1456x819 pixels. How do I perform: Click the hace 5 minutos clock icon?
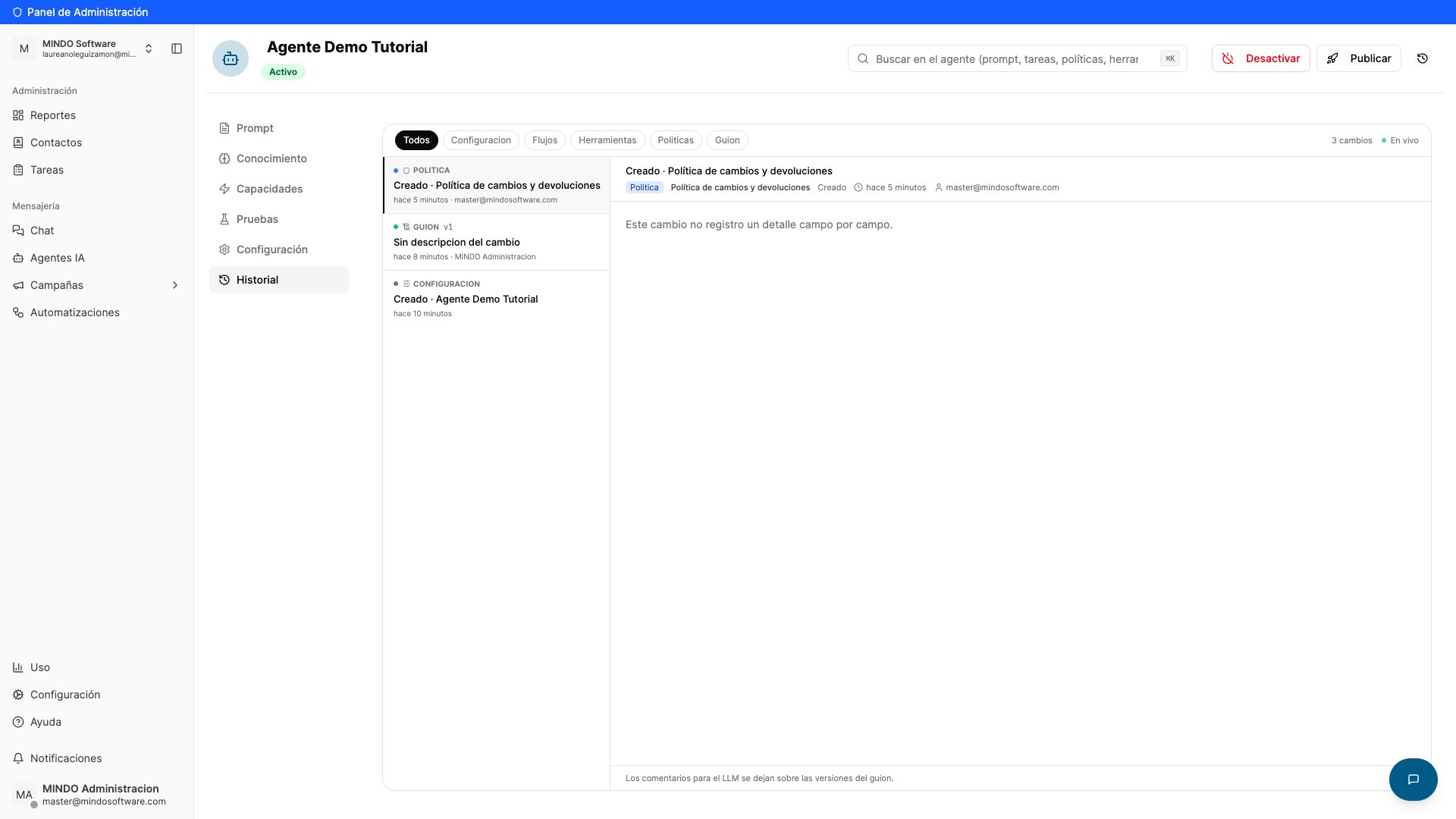coord(858,187)
